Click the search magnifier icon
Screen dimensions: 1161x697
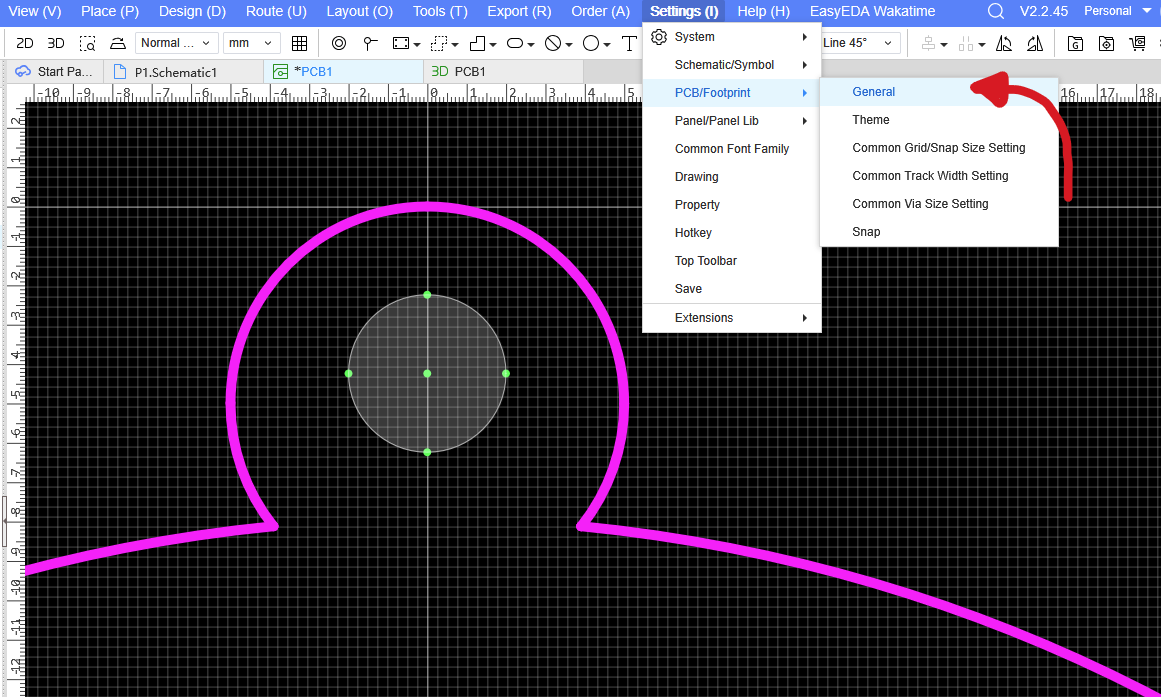(995, 12)
